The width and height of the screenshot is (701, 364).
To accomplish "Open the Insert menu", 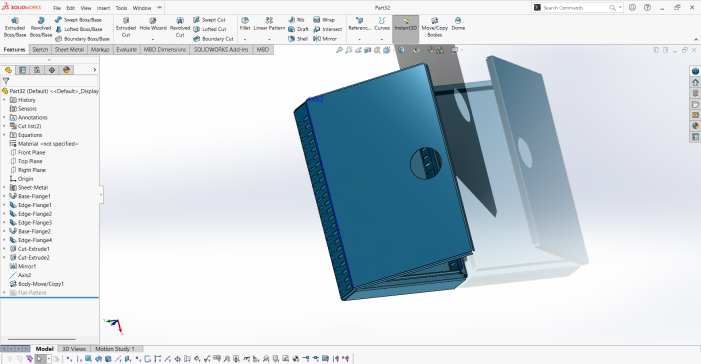I will point(103,8).
